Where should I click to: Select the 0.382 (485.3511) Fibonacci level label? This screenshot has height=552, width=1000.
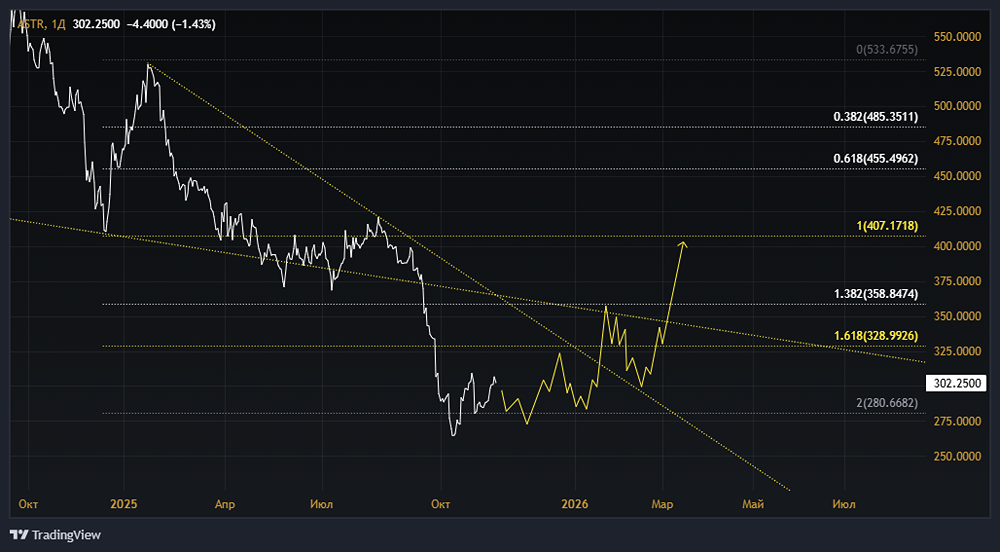tap(875, 117)
